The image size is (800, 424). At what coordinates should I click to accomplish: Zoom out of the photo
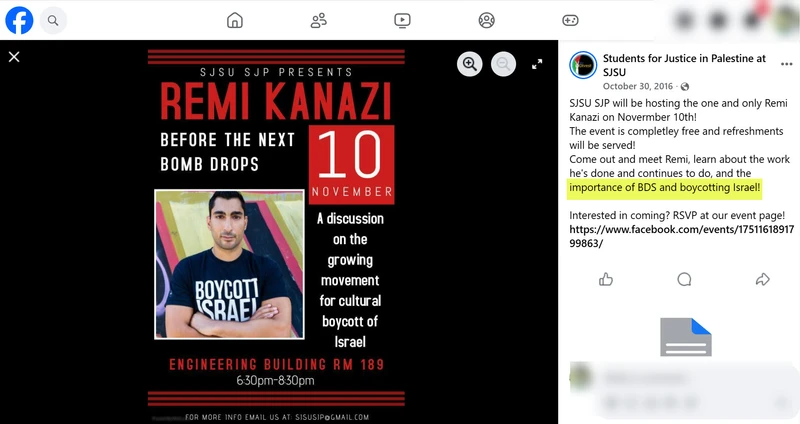(504, 64)
